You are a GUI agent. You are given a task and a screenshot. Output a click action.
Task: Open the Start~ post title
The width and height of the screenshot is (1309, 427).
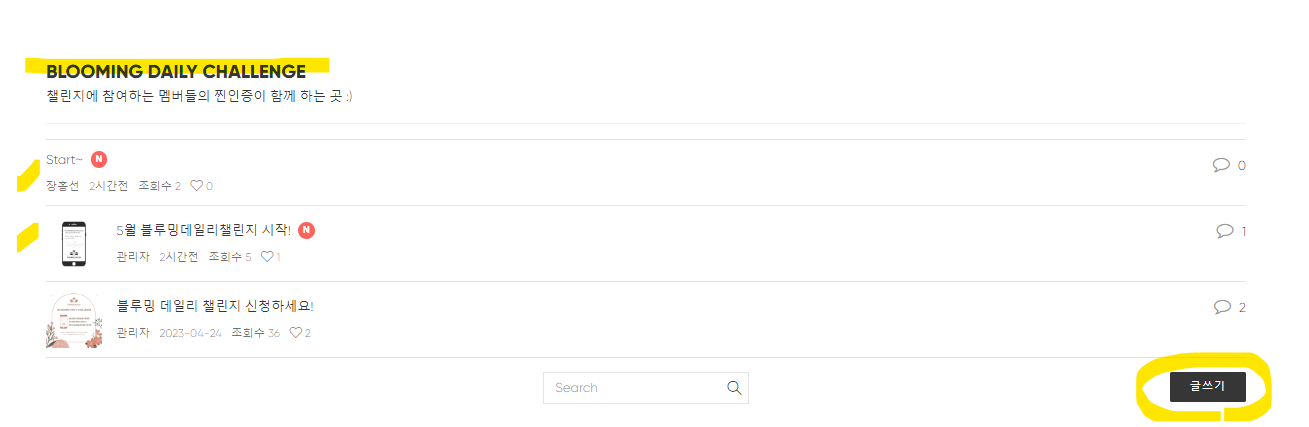coord(65,160)
